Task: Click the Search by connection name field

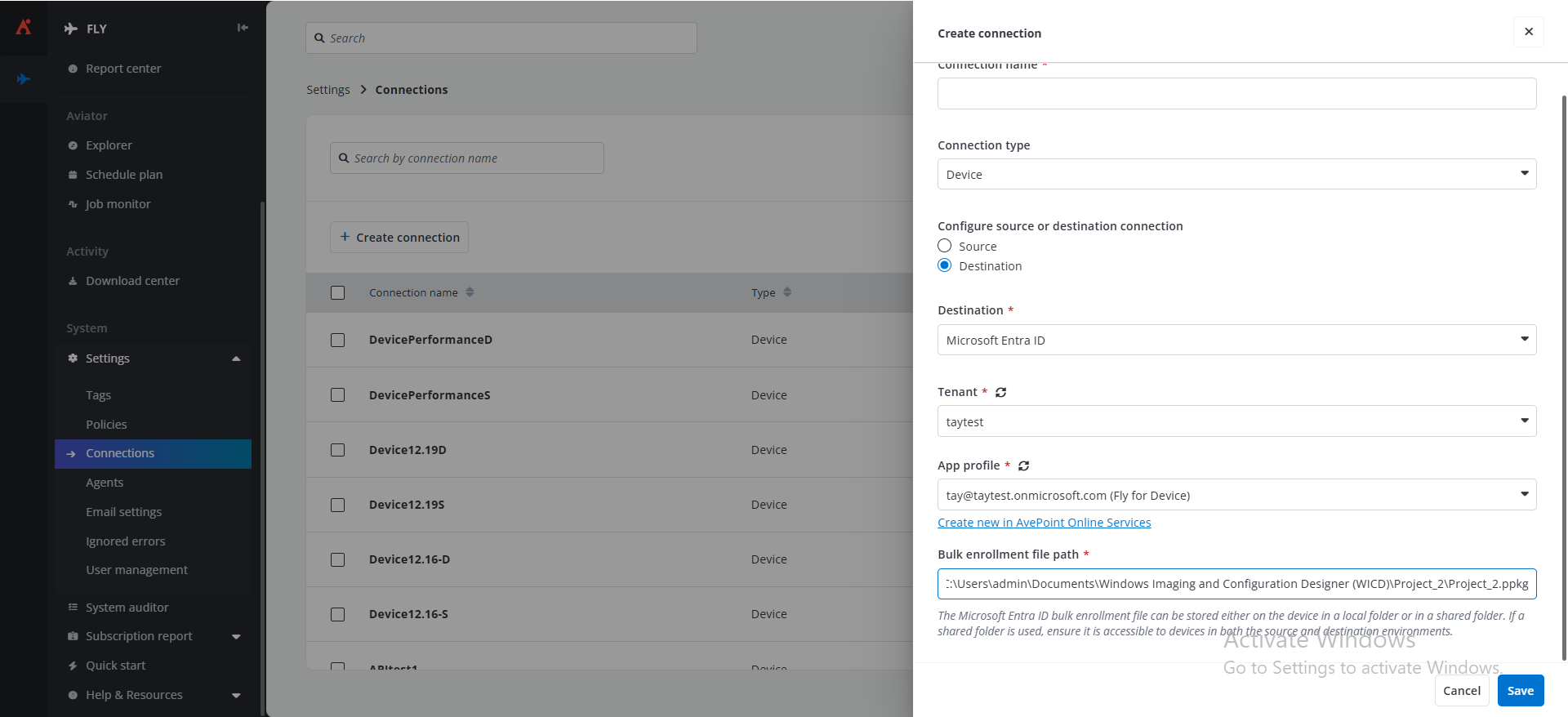Action: [467, 158]
